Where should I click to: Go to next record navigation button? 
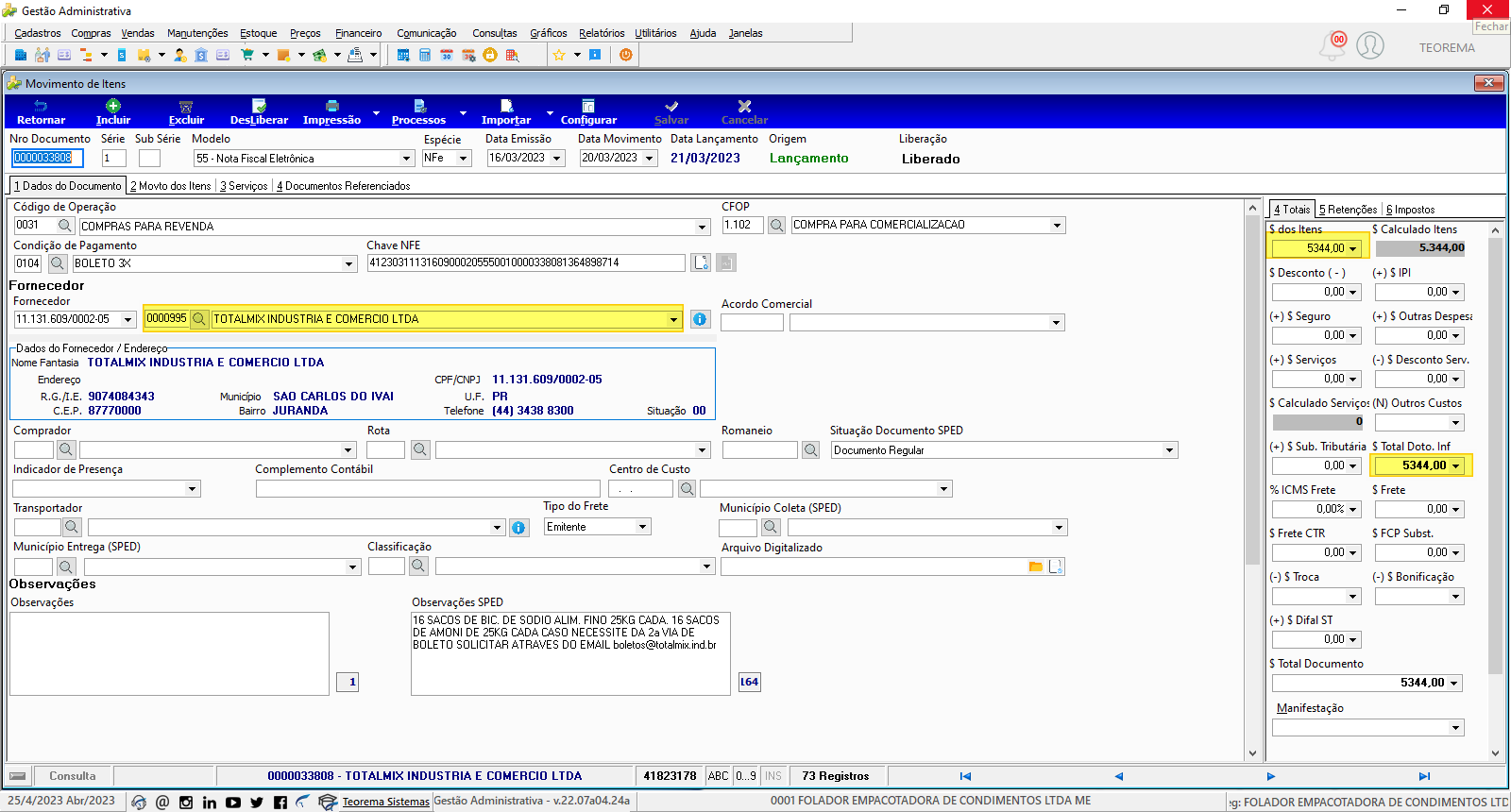point(1271,776)
